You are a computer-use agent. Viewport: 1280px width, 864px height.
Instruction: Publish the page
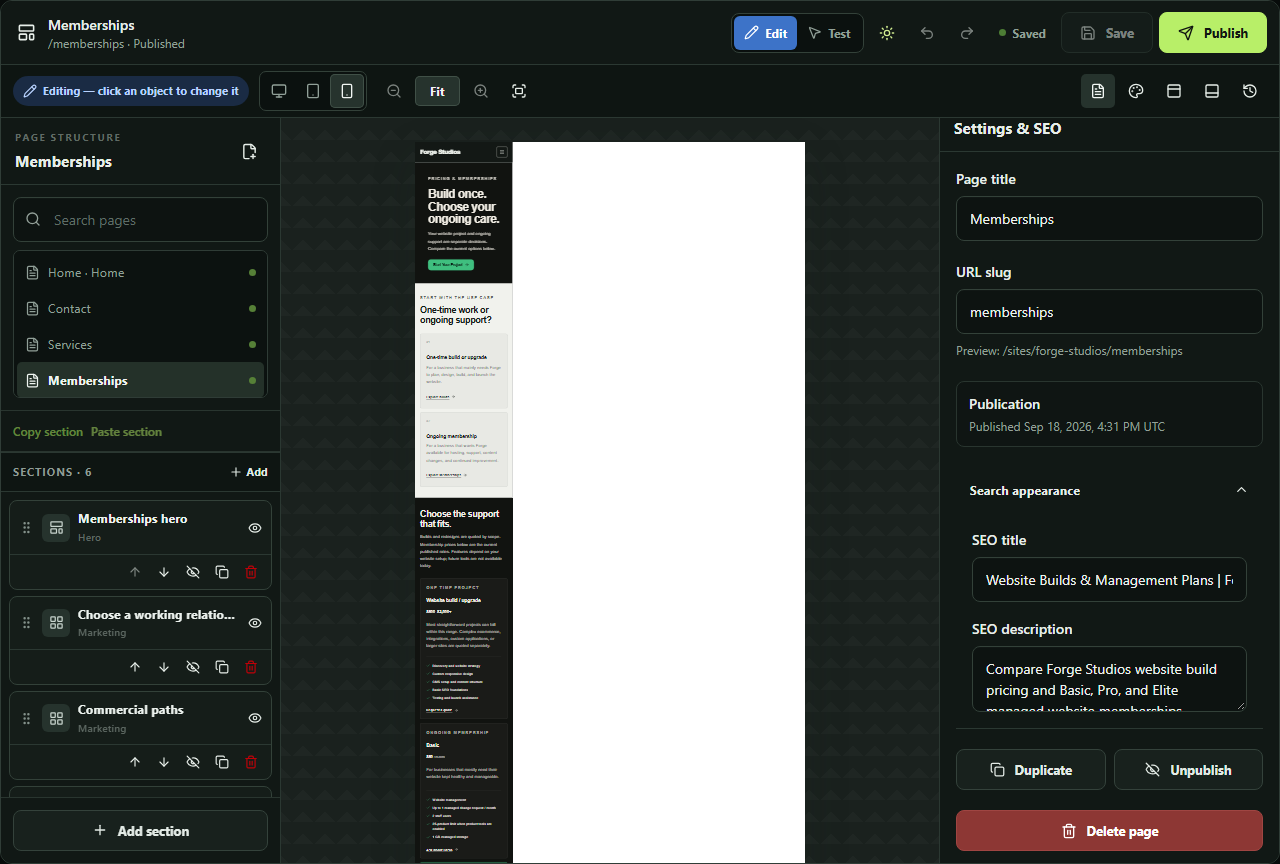click(x=1213, y=33)
